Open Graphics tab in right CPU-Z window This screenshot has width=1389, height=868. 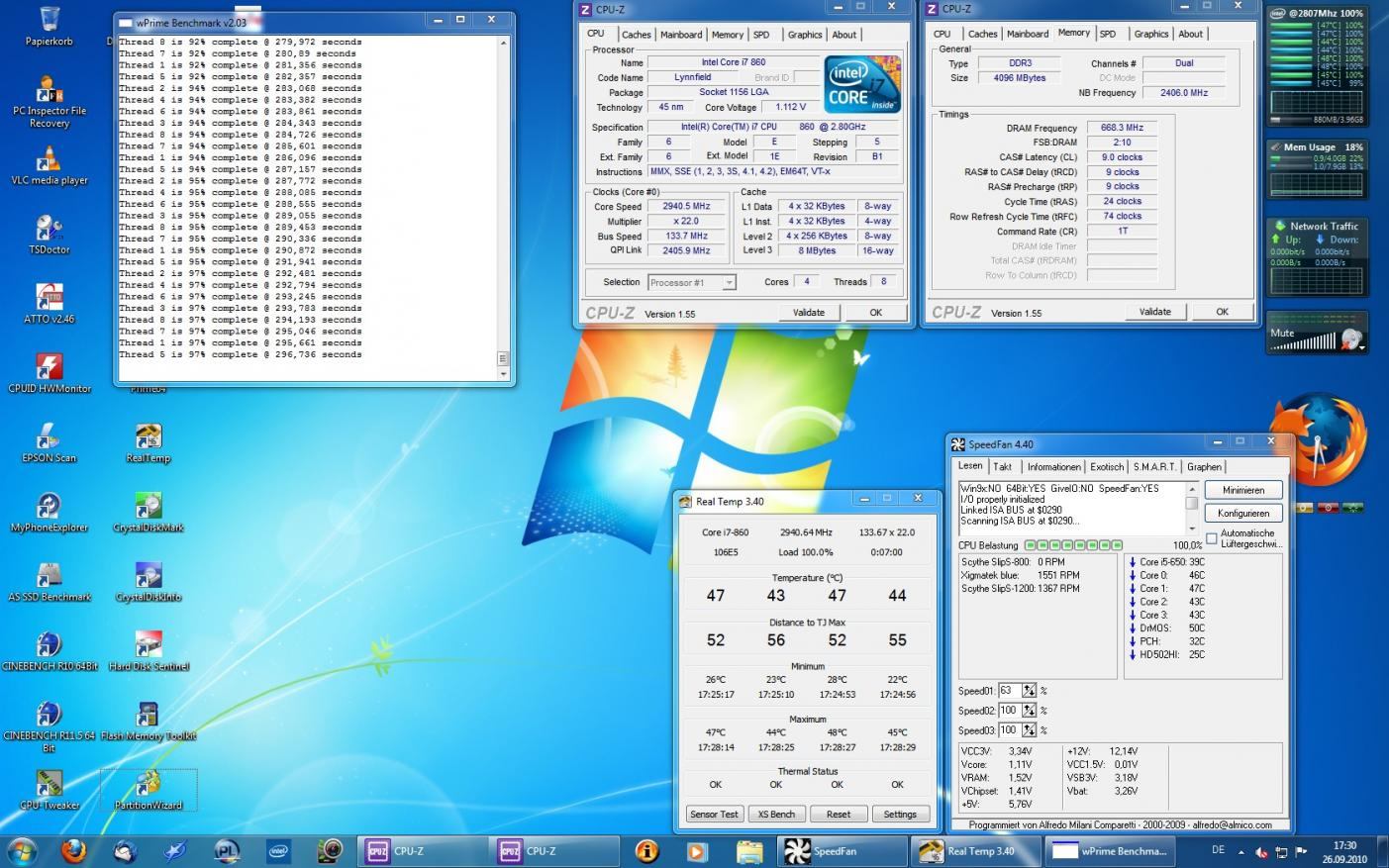[x=1151, y=34]
